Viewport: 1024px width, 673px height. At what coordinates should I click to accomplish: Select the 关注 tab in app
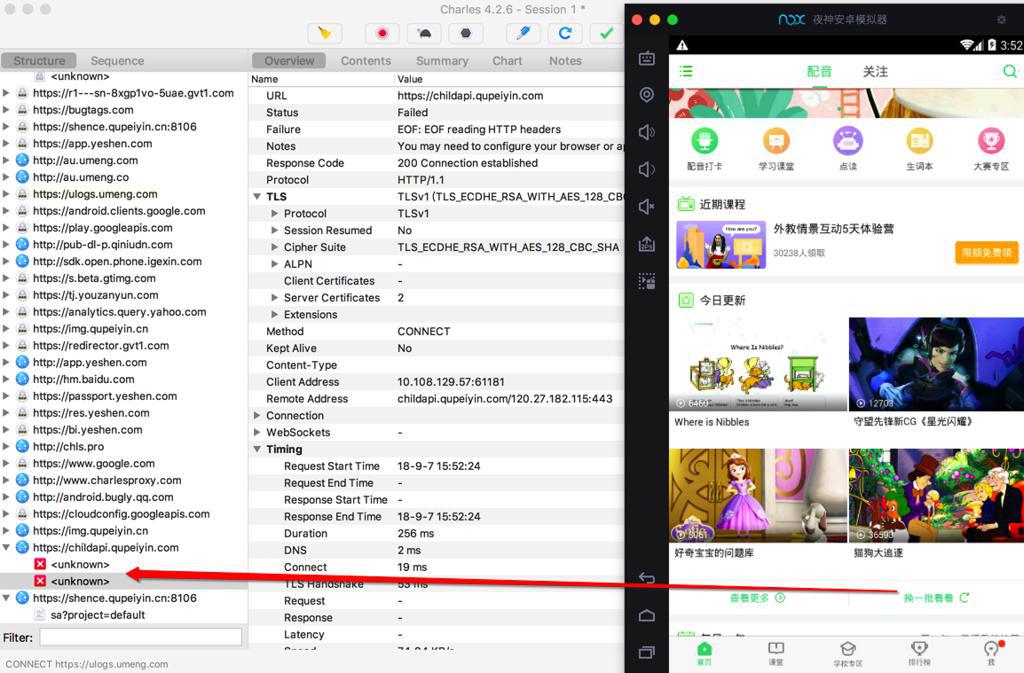click(x=875, y=71)
